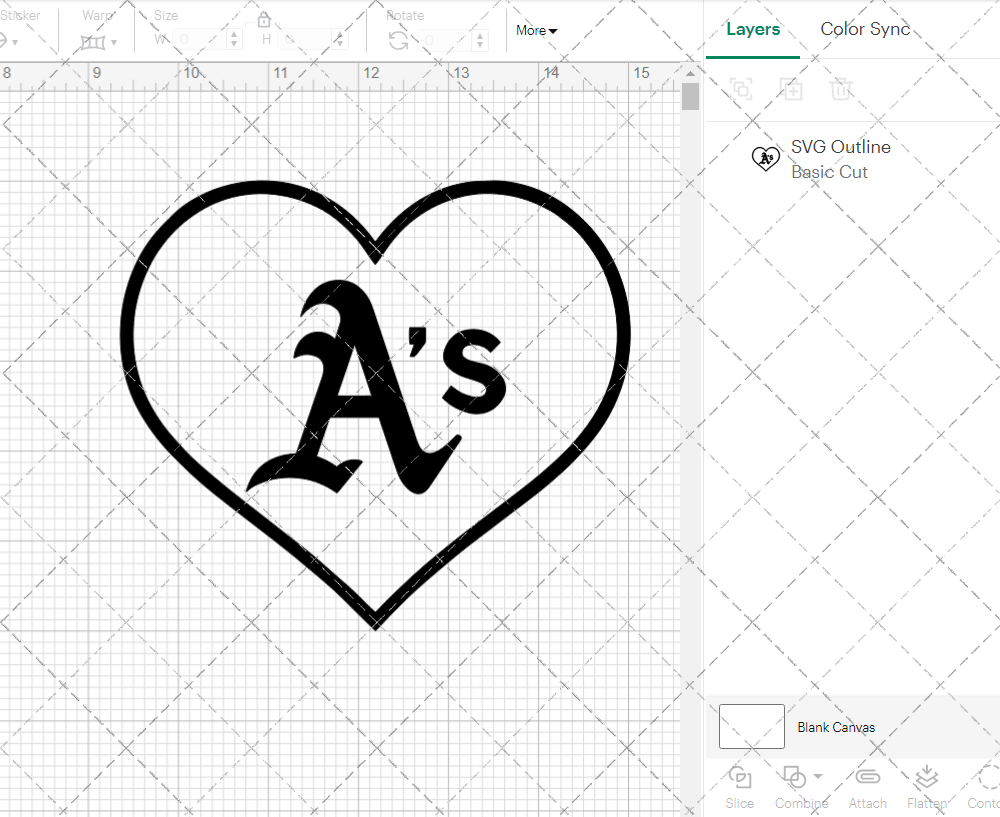This screenshot has width=1000, height=817.
Task: Increase the width value with the stepper
Action: coord(235,34)
